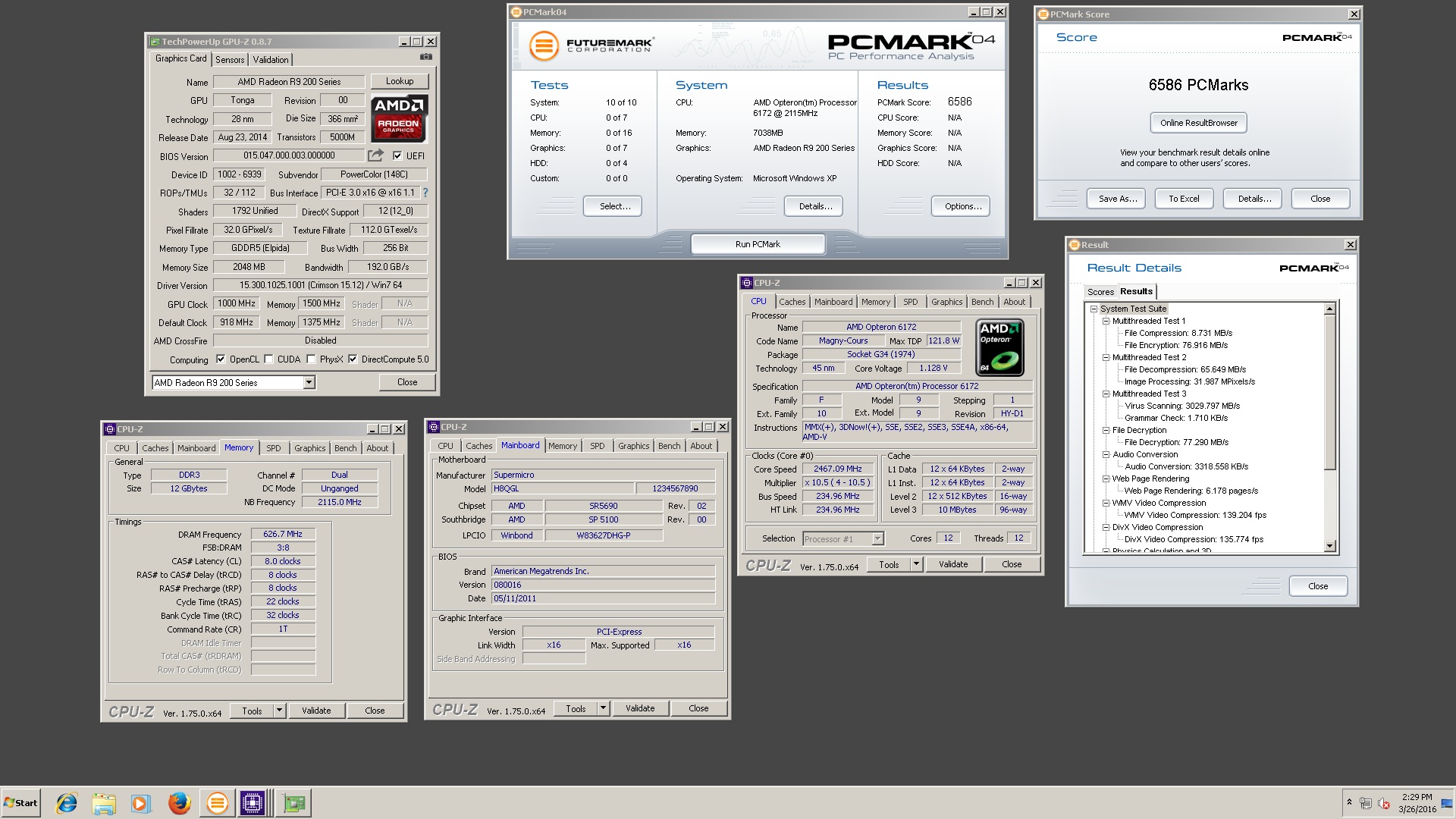The height and width of the screenshot is (819, 1456).
Task: Open SPD tab in CPU-Z Memory window
Action: [x=274, y=448]
